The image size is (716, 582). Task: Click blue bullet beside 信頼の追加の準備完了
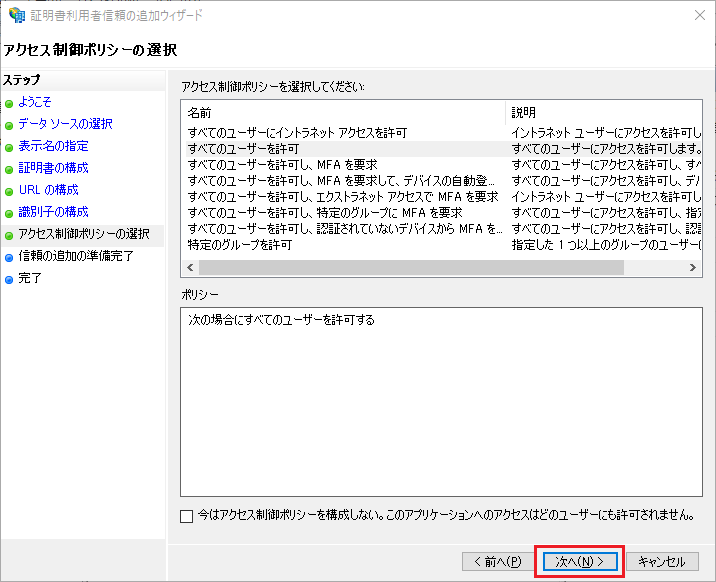click(9, 257)
